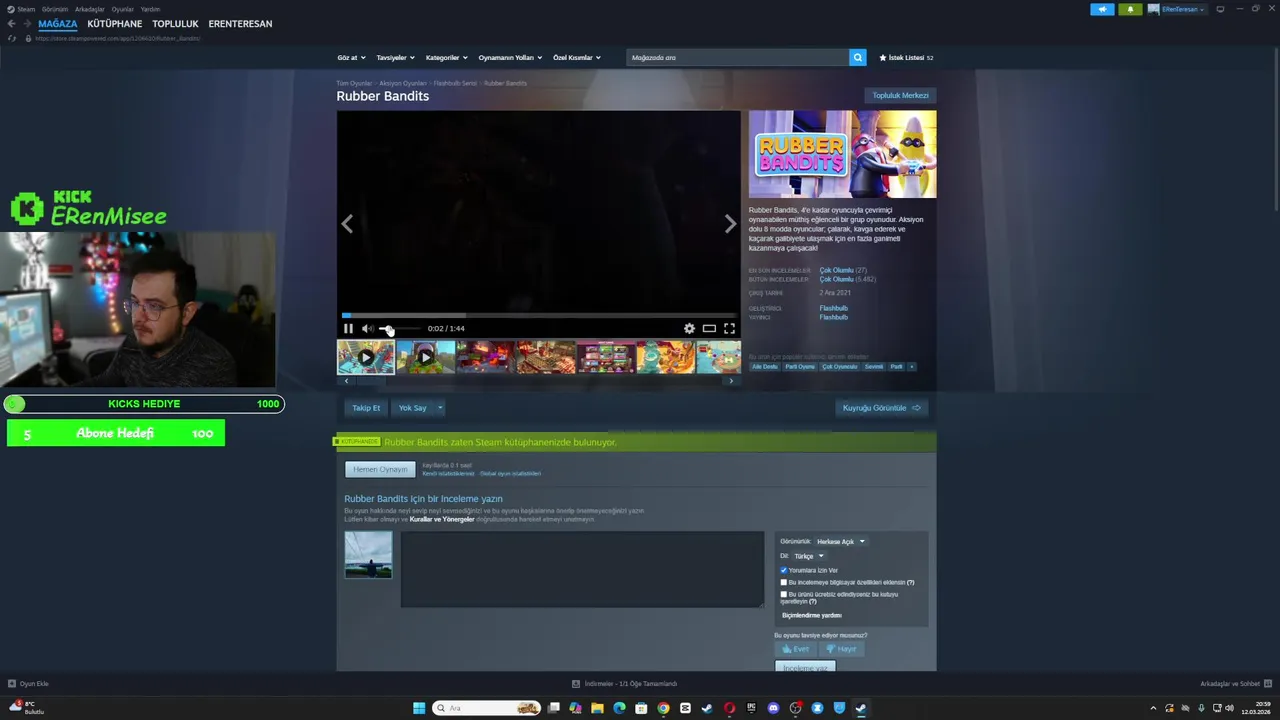The image size is (1280, 720).
Task: Open Oyun Ekle plus icon at bottom left
Action: click(12, 684)
